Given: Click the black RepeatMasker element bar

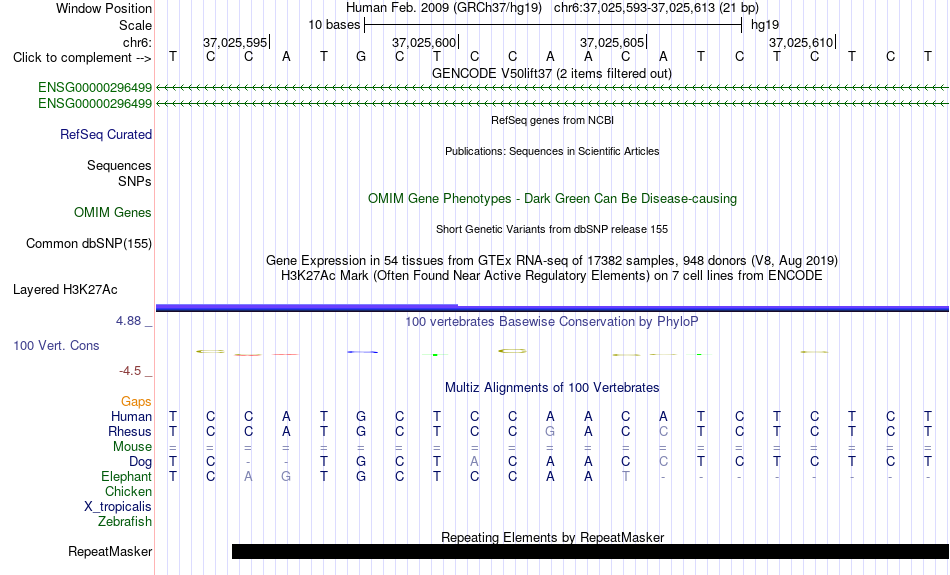Looking at the screenshot, I should (590, 551).
